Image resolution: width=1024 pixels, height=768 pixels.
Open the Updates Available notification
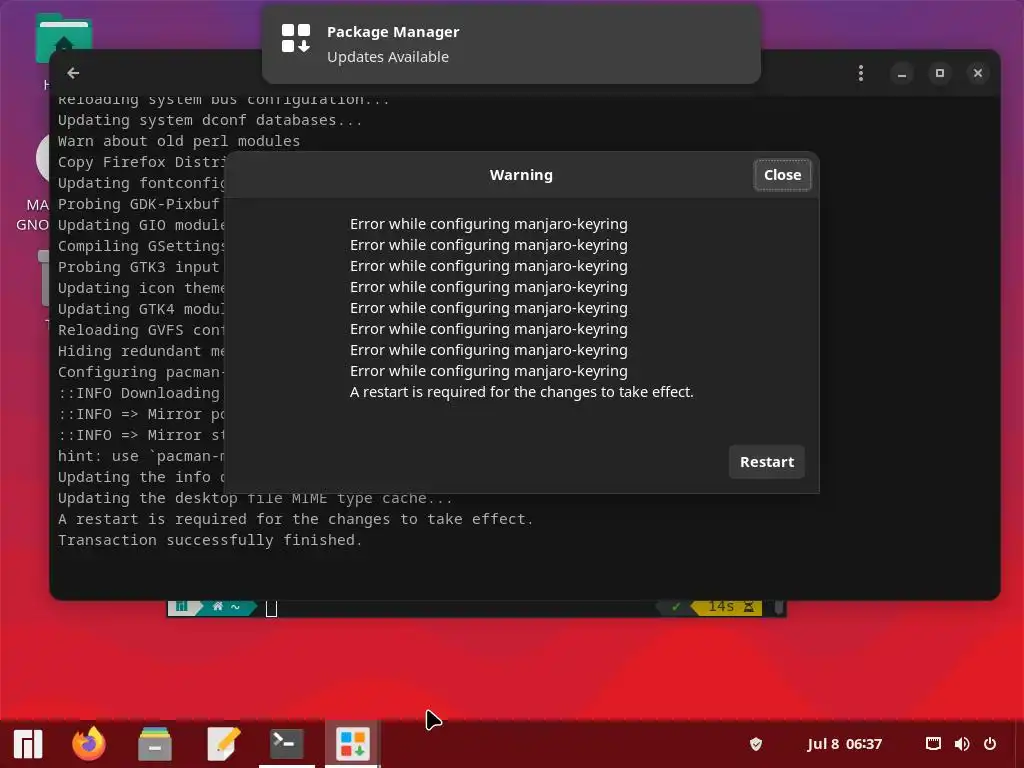point(511,44)
